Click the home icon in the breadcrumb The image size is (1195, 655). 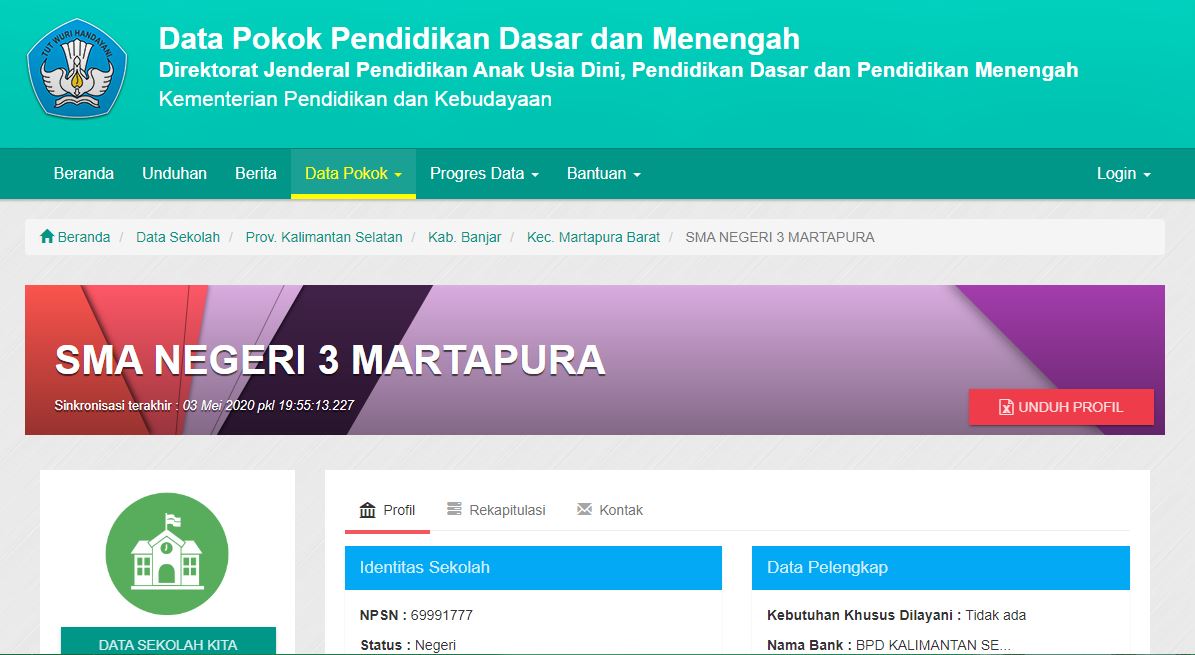47,237
